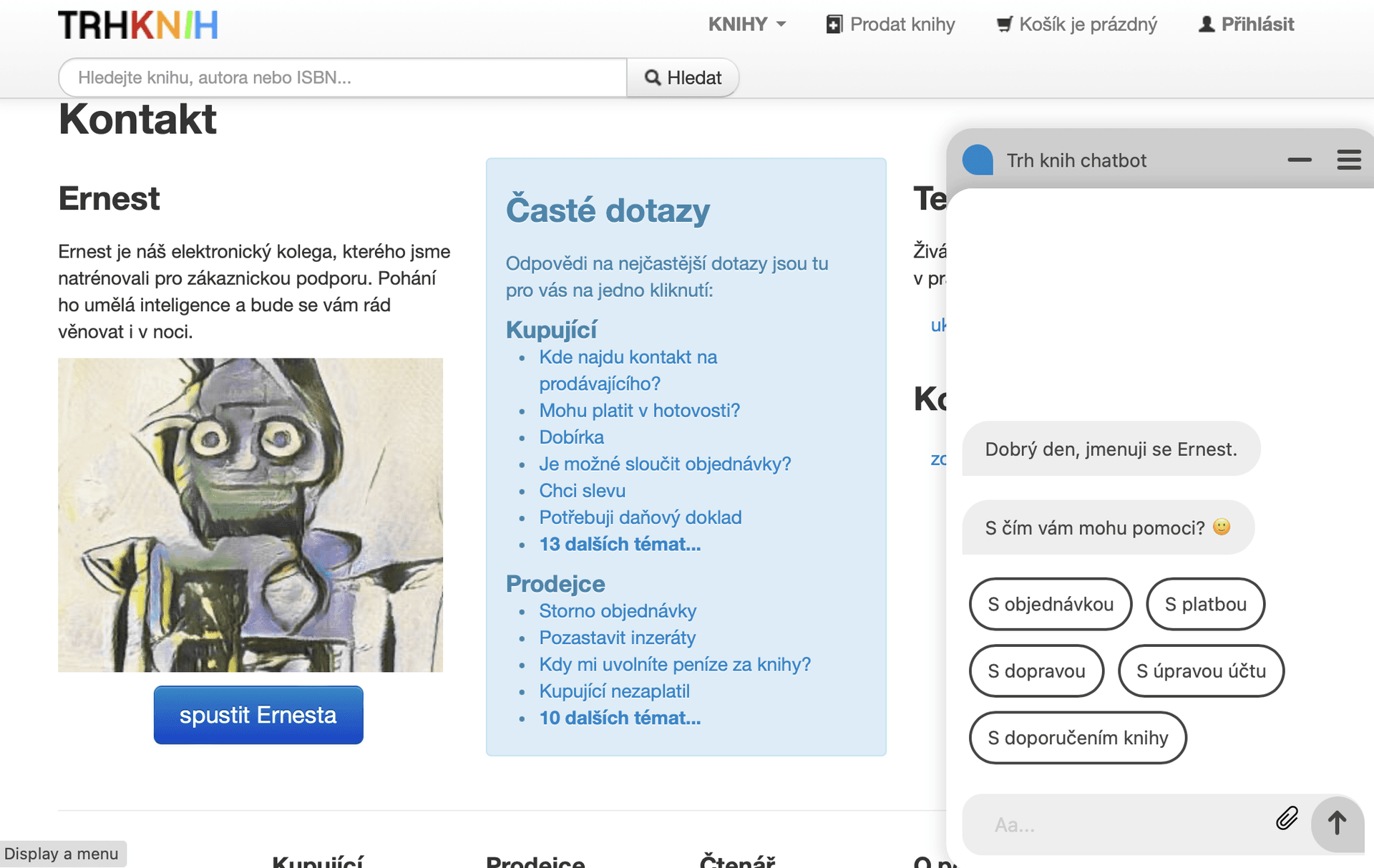Choose the S objednávkou quick reply

click(x=1050, y=604)
